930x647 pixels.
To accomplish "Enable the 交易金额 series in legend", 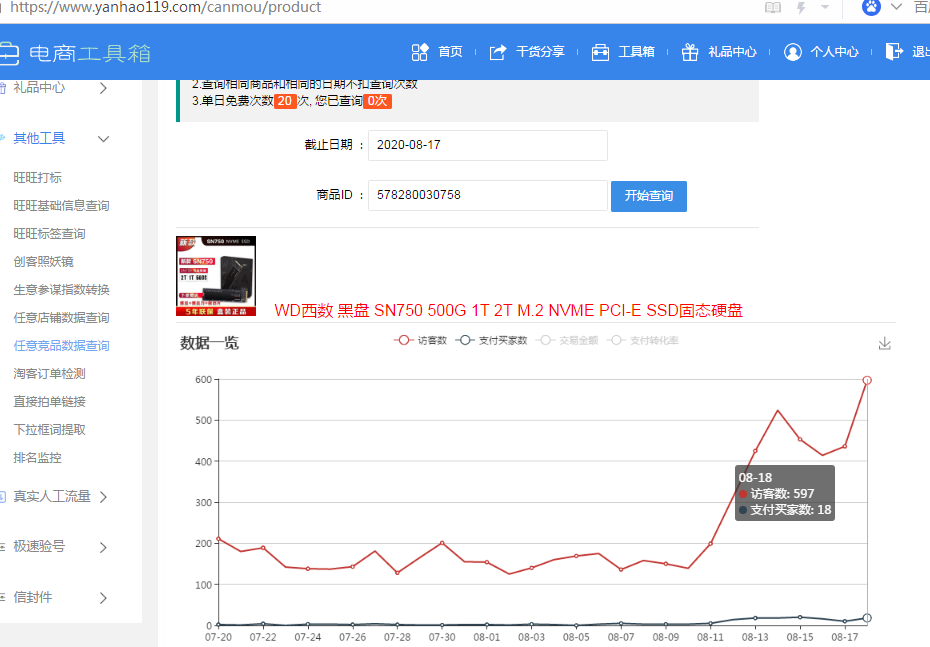I will click(567, 340).
